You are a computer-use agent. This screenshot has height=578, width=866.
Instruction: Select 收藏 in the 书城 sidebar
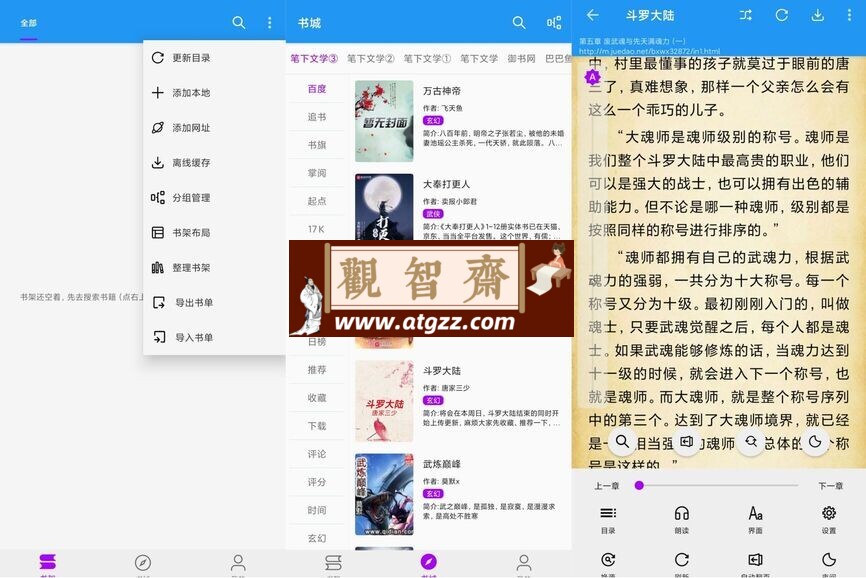317,398
